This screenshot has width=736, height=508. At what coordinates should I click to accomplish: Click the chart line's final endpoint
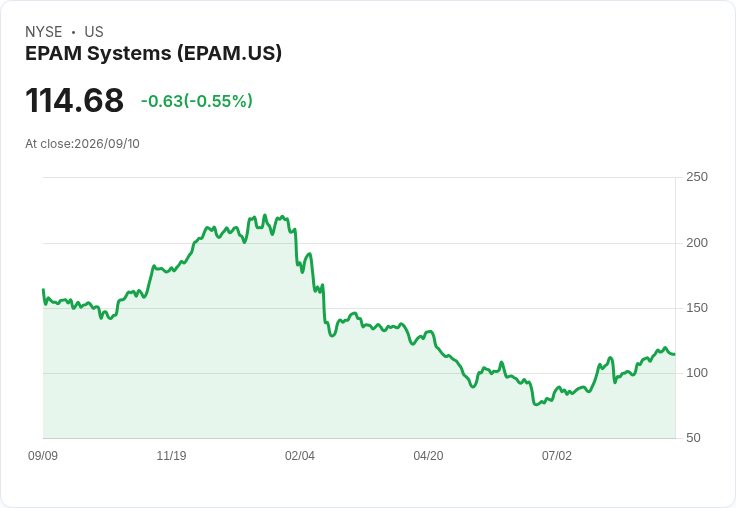675,354
